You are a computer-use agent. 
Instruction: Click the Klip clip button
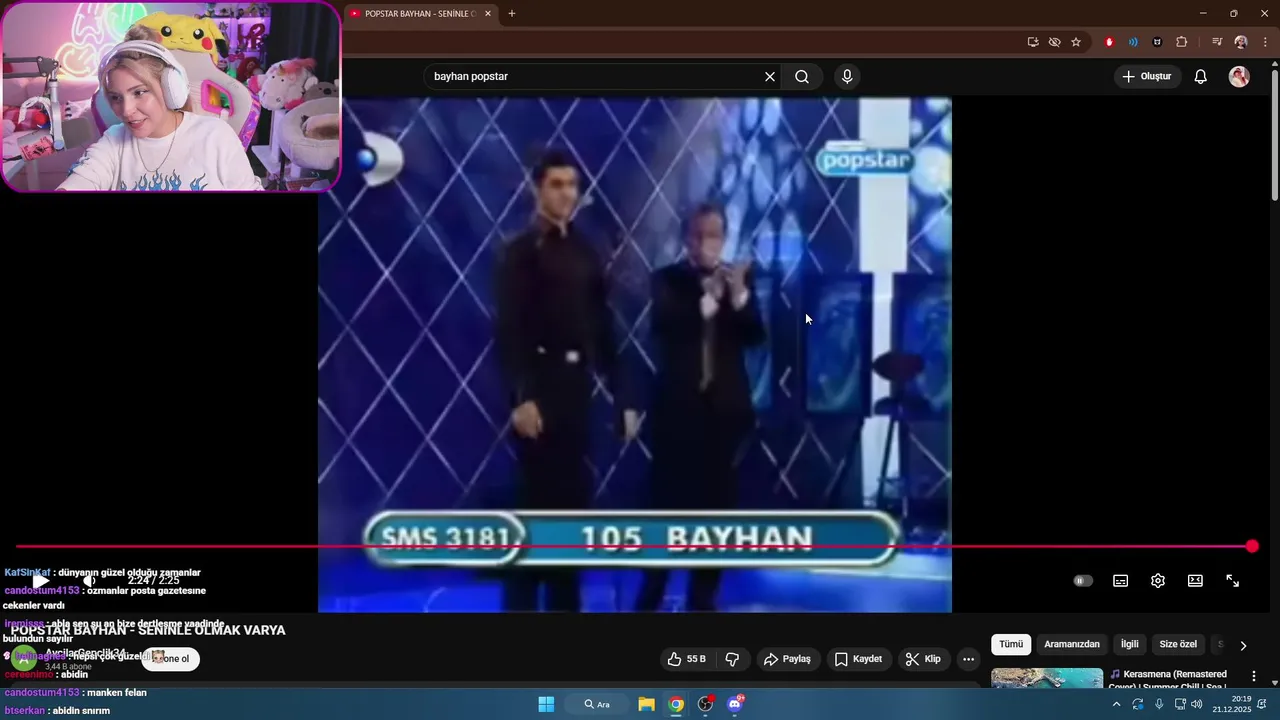(x=923, y=659)
